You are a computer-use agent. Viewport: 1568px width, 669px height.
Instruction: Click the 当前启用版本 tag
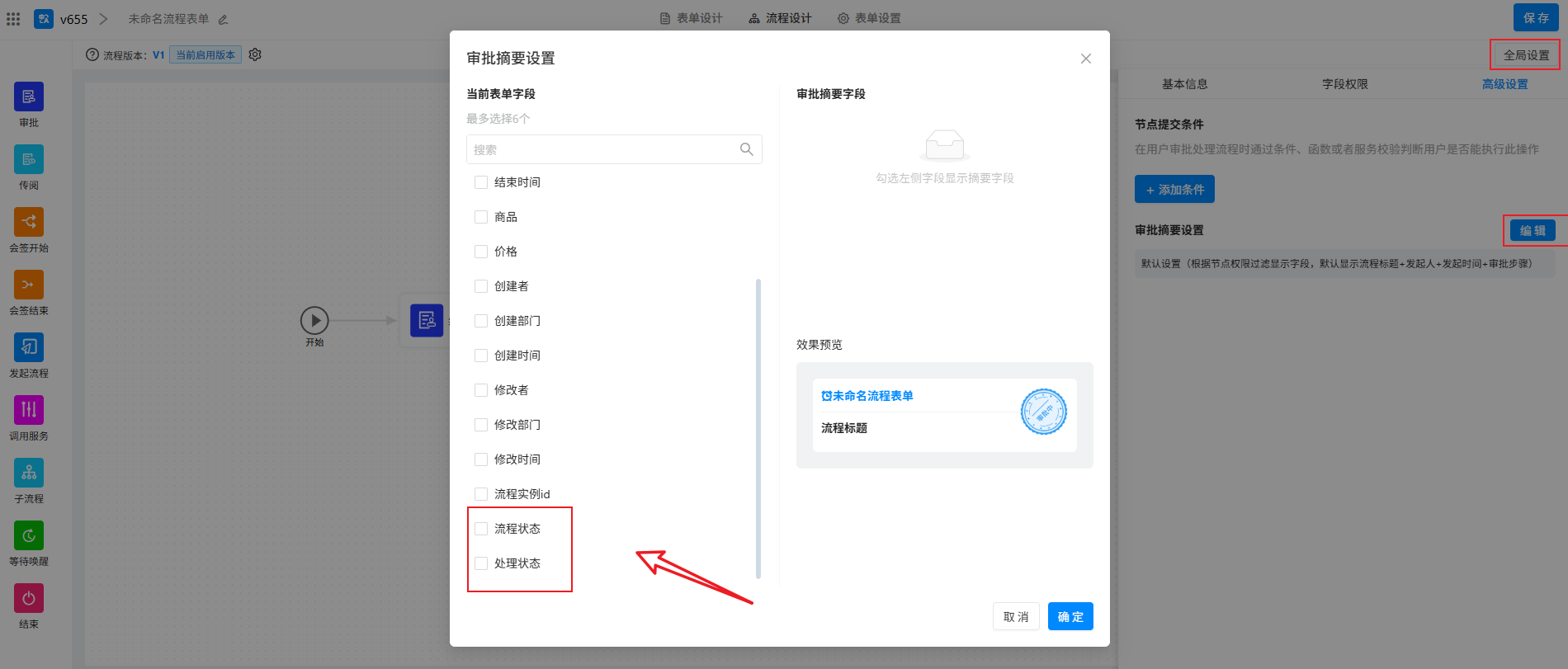tap(205, 54)
